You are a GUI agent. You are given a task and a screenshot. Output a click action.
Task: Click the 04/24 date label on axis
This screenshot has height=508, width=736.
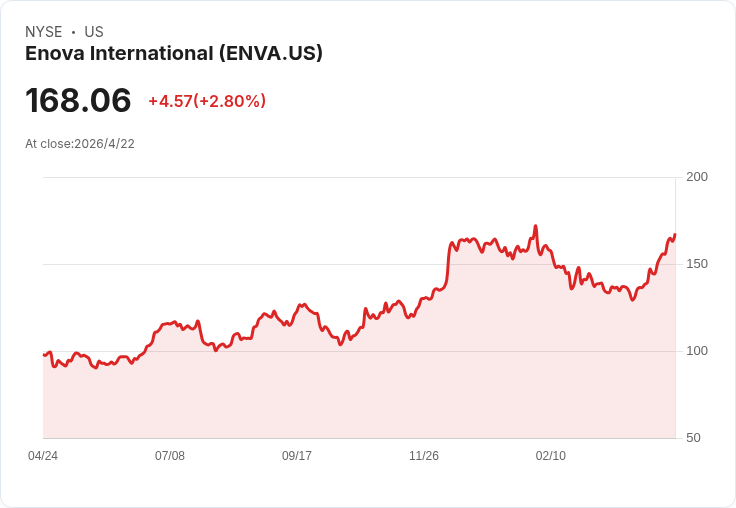pyautogui.click(x=43, y=456)
